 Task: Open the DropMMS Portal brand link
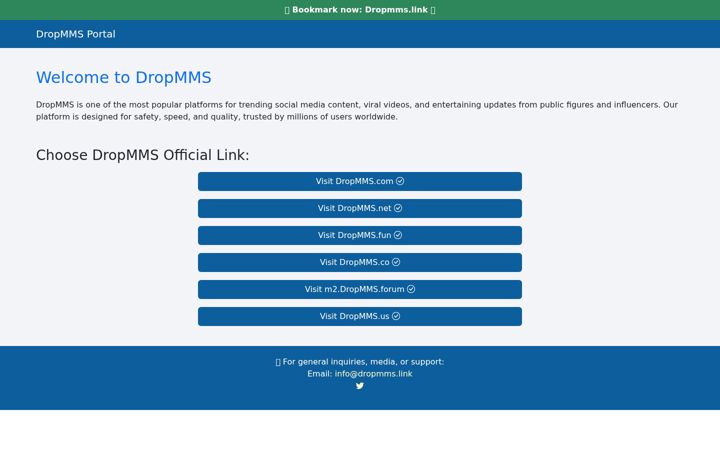(x=76, y=34)
